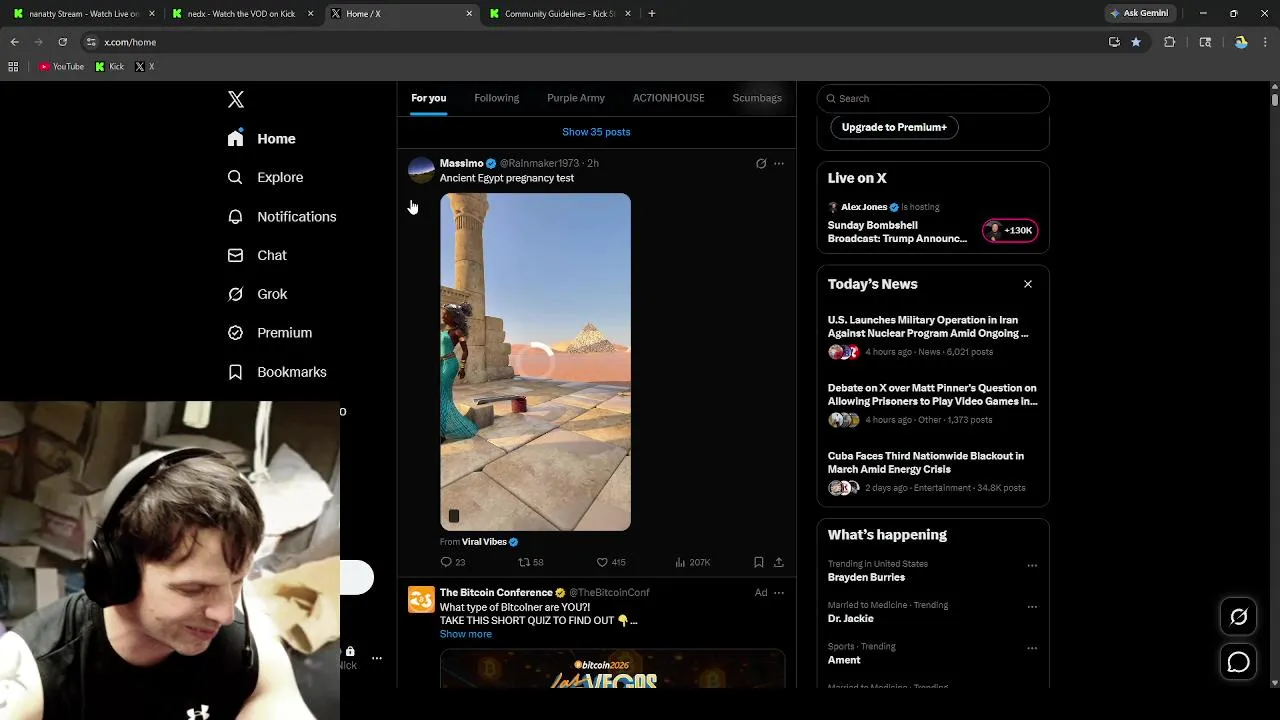The image size is (1280, 720).
Task: Switch to Following tab
Action: 496,98
